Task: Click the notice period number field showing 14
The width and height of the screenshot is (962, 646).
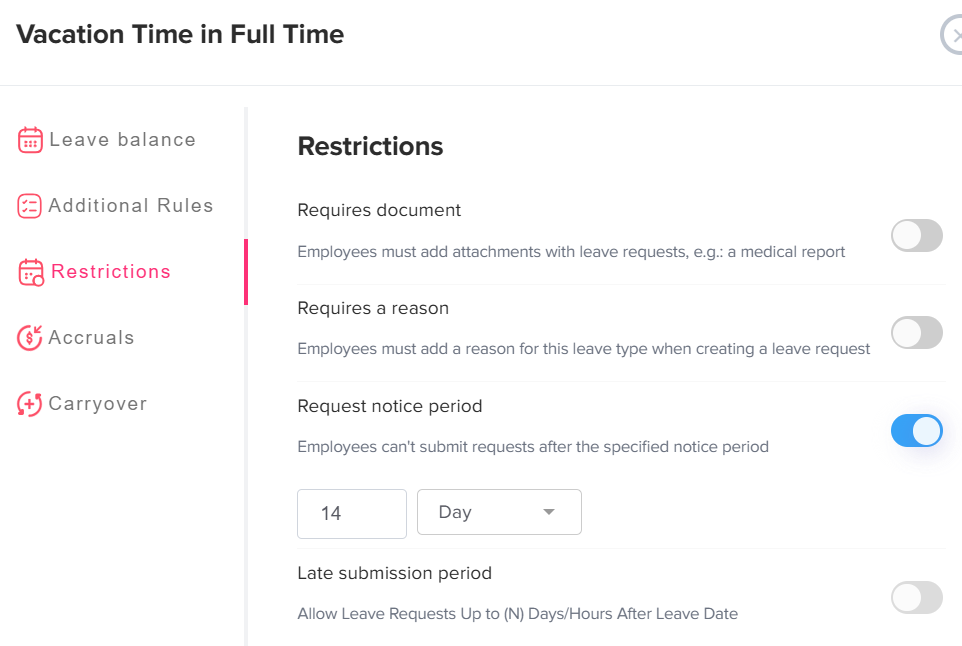Action: [351, 513]
